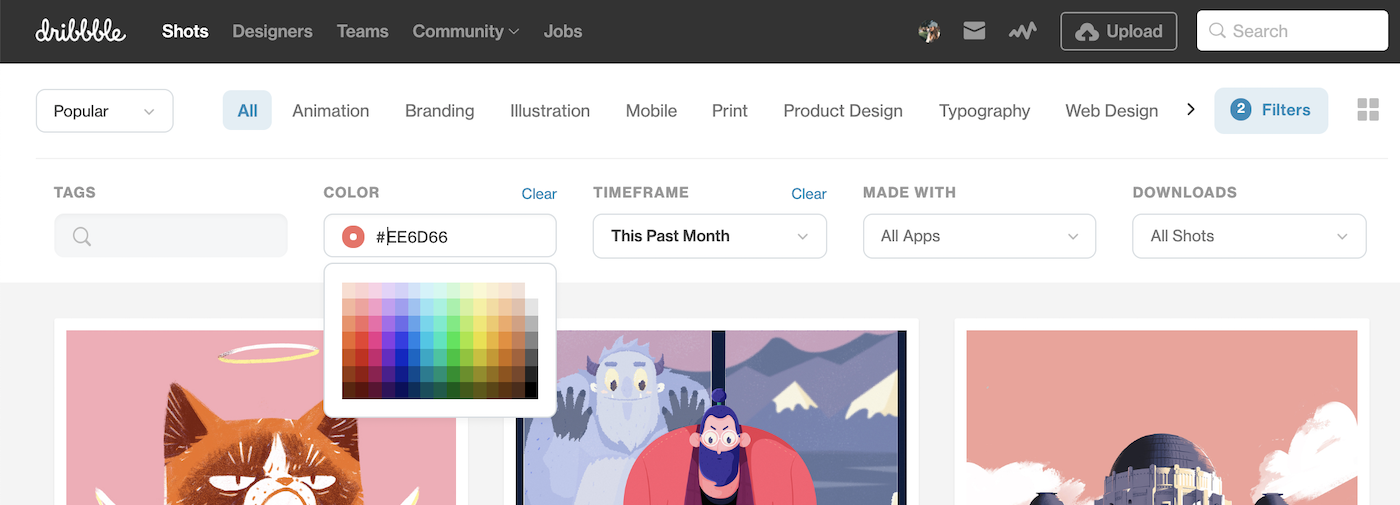Clear the color filter

539,194
